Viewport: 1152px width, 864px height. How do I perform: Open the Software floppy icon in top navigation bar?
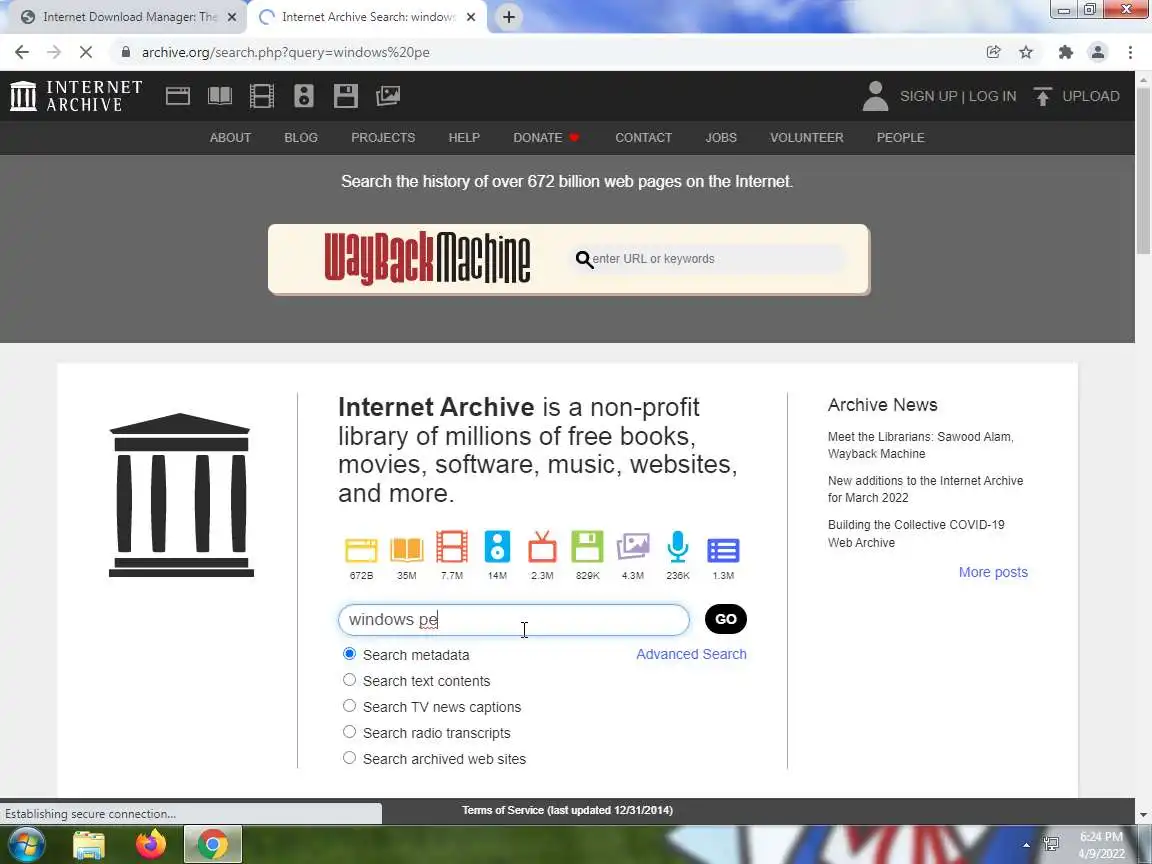[345, 96]
